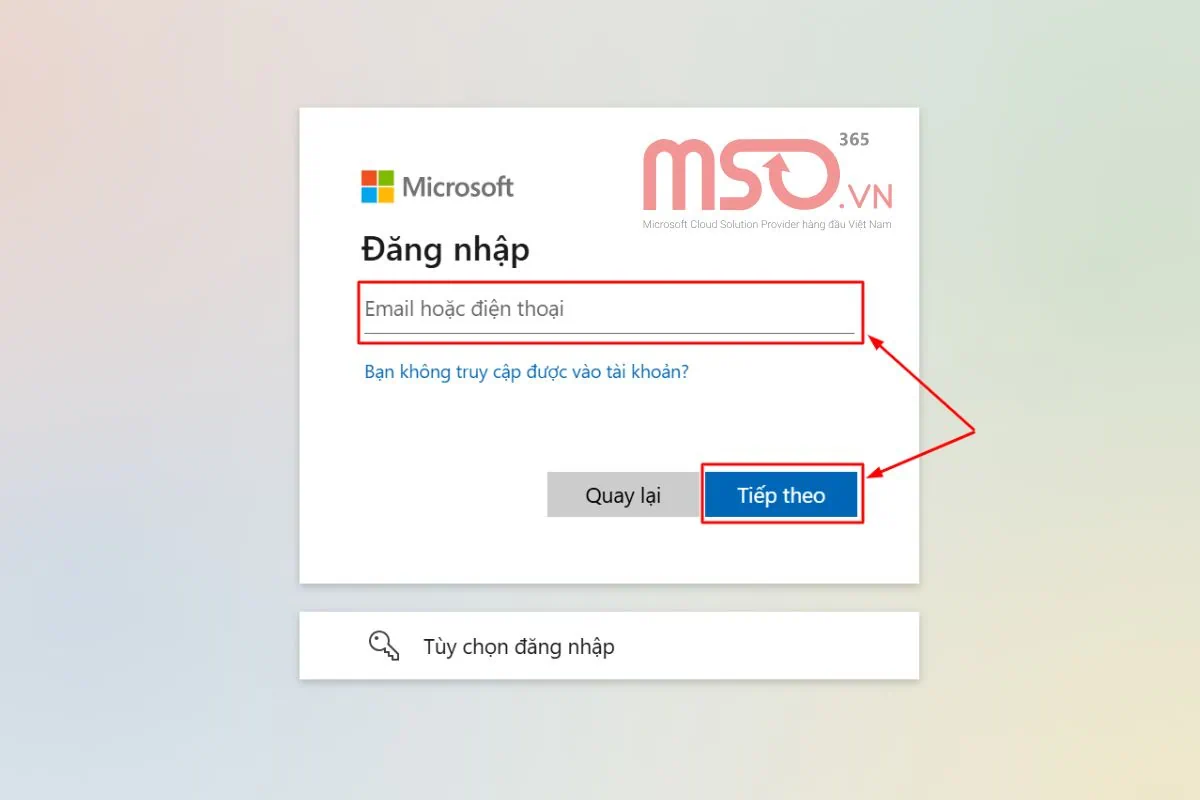Click the red arrowhead pointing at email field
Image resolution: width=1200 pixels, height=800 pixels.
[x=874, y=343]
